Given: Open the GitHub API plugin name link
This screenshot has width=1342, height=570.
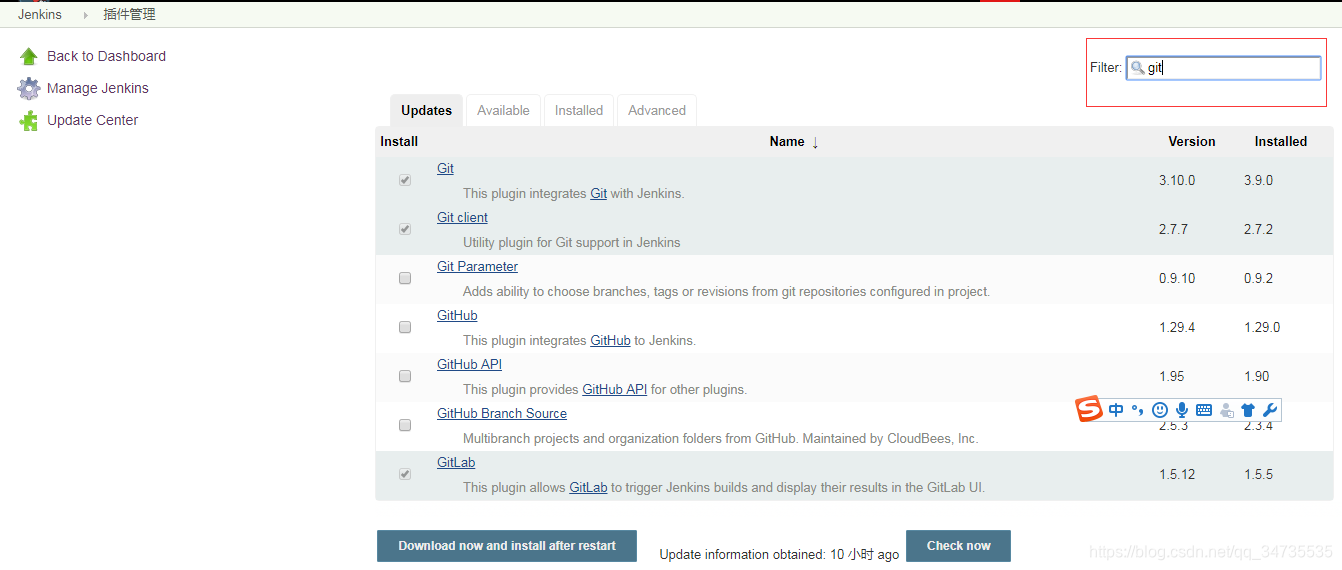Looking at the screenshot, I should pos(469,365).
